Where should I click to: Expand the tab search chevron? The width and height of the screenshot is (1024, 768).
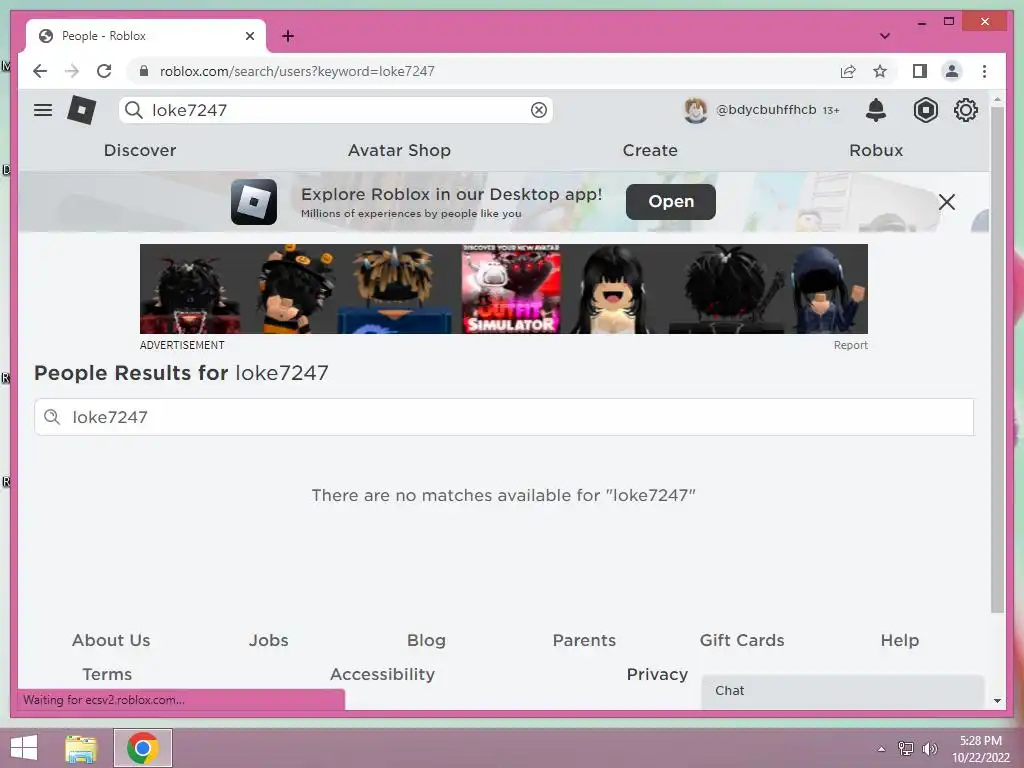tap(885, 36)
